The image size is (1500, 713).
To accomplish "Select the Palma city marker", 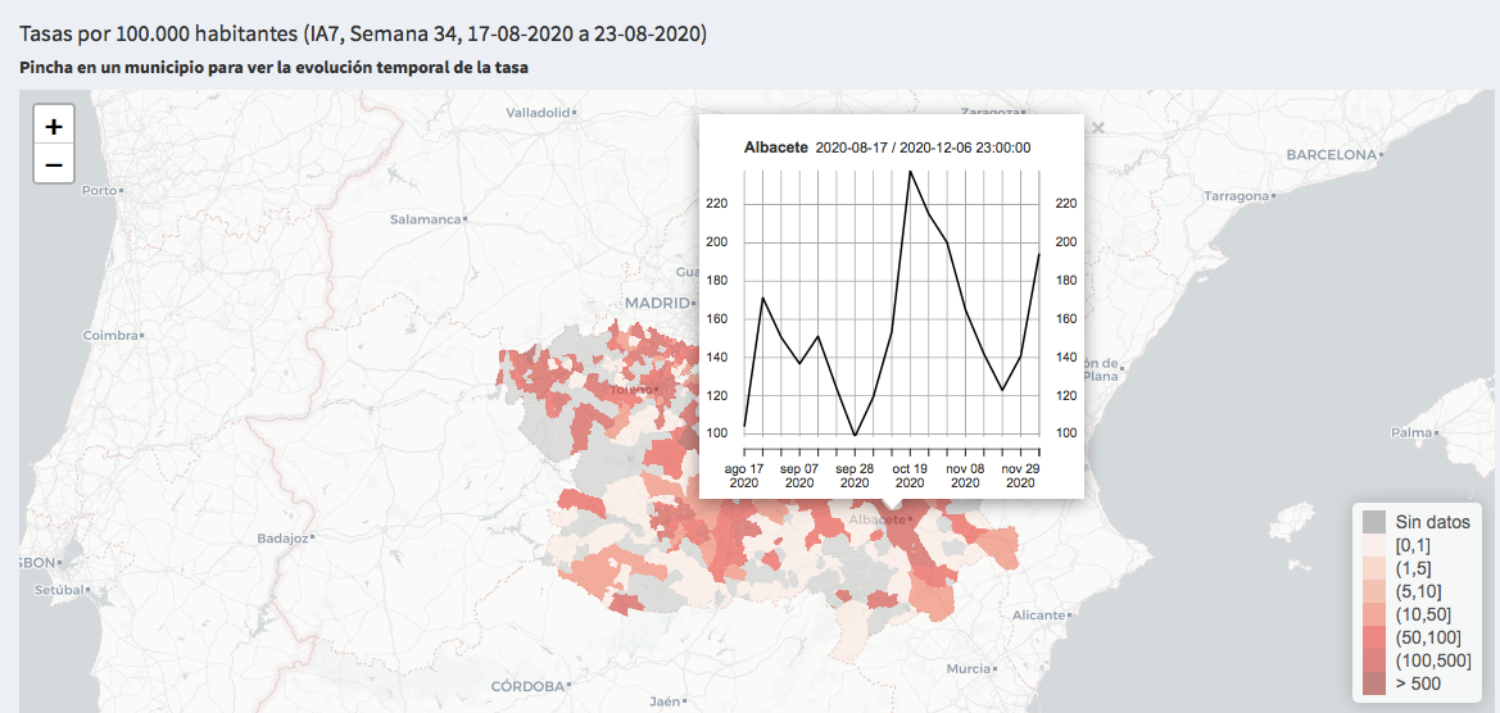I will (x=1436, y=433).
